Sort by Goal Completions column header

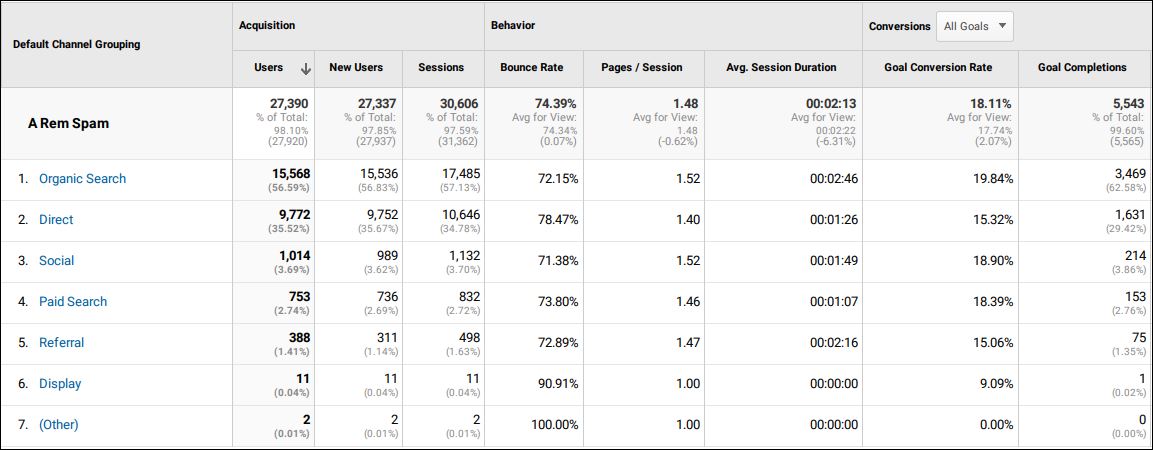tap(1082, 67)
